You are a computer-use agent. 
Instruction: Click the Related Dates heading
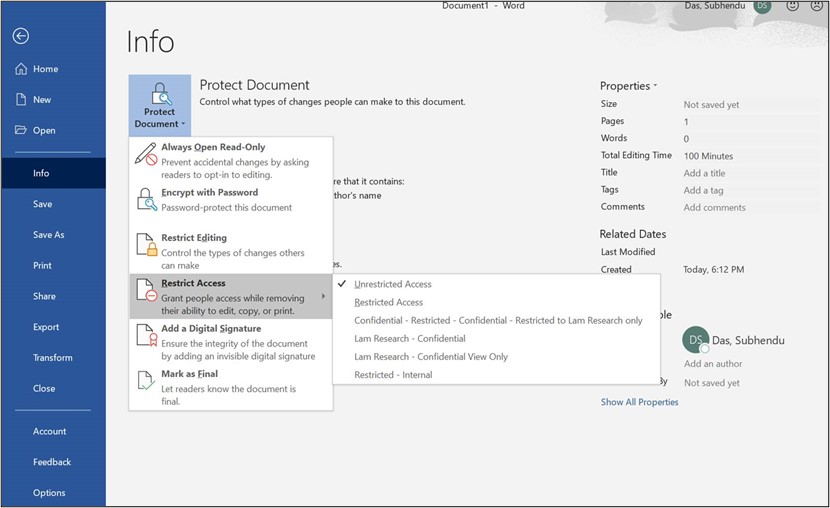(x=633, y=234)
